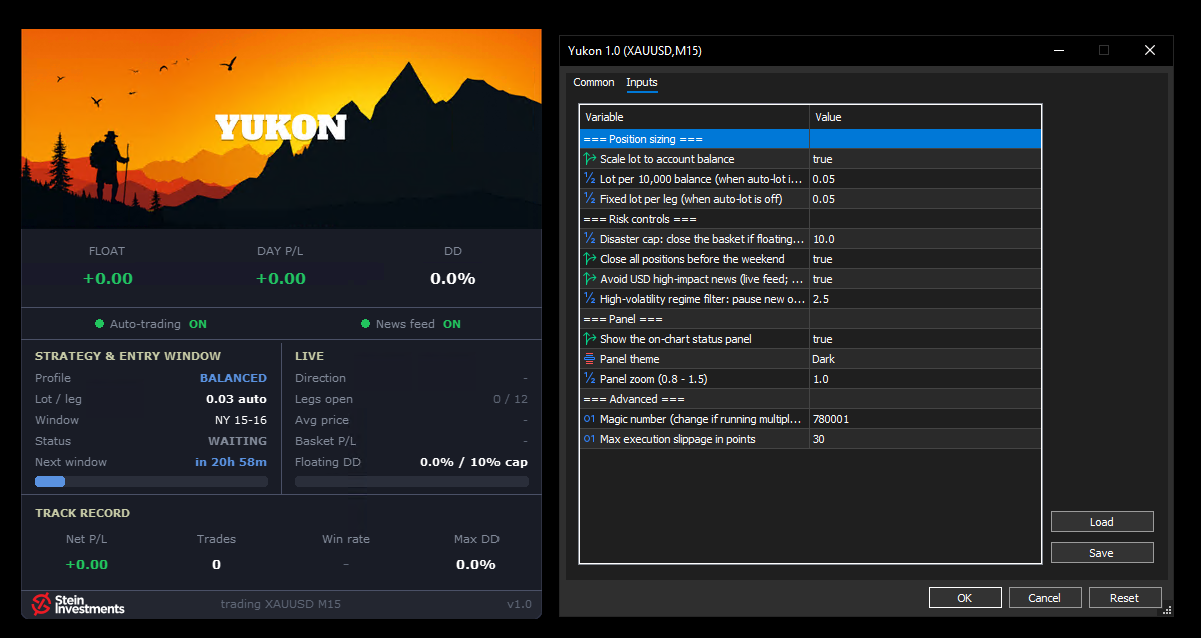Click the Floating DD progress bar

click(412, 482)
